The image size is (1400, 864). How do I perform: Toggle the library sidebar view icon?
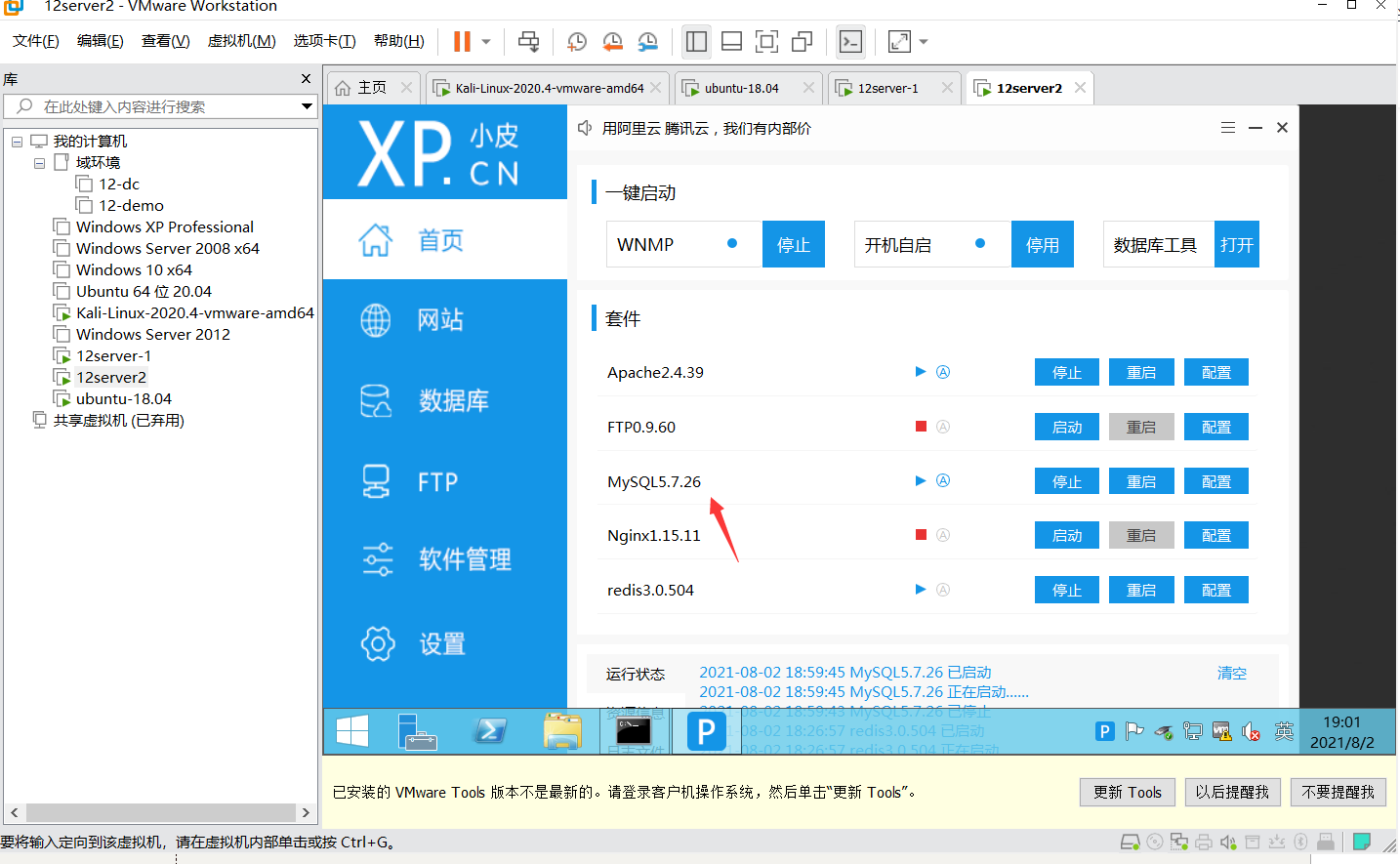point(696,41)
